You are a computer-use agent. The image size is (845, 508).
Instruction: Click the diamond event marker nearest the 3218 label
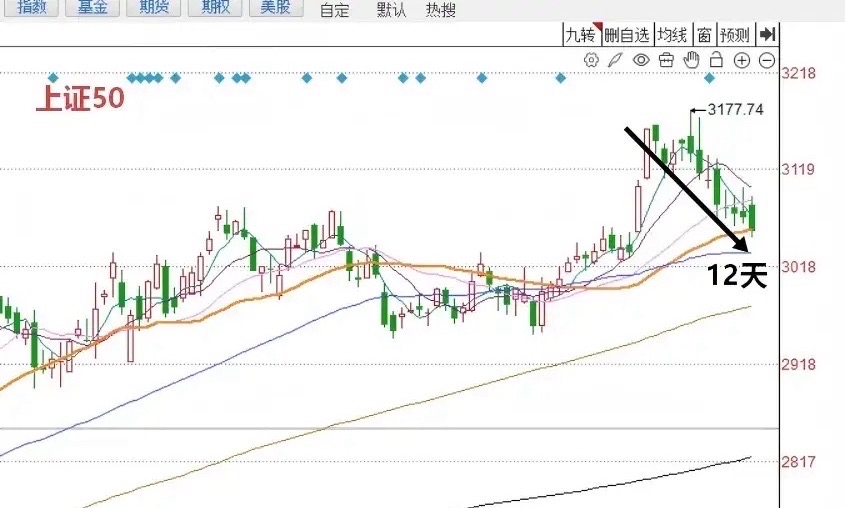pyautogui.click(x=710, y=79)
